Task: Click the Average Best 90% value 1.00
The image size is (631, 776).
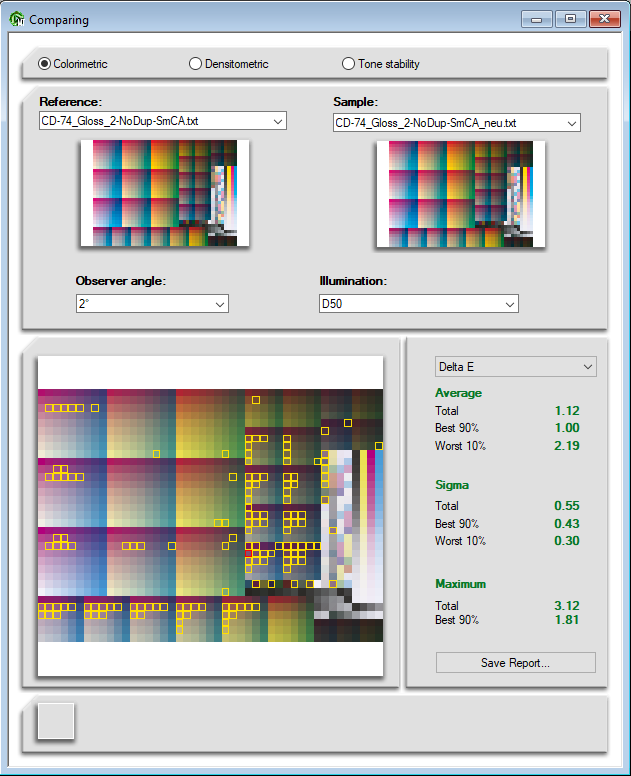Action: pos(567,428)
